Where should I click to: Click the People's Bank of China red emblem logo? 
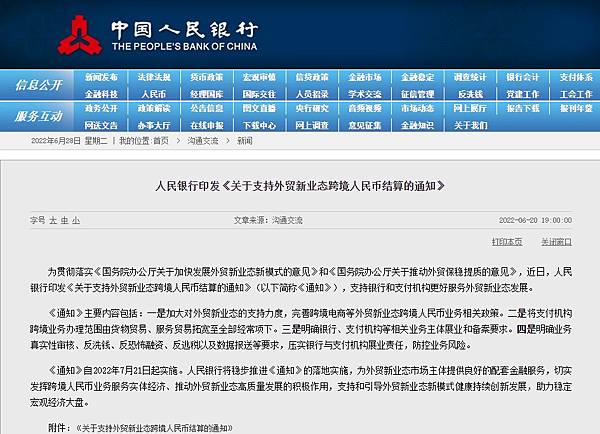point(80,36)
